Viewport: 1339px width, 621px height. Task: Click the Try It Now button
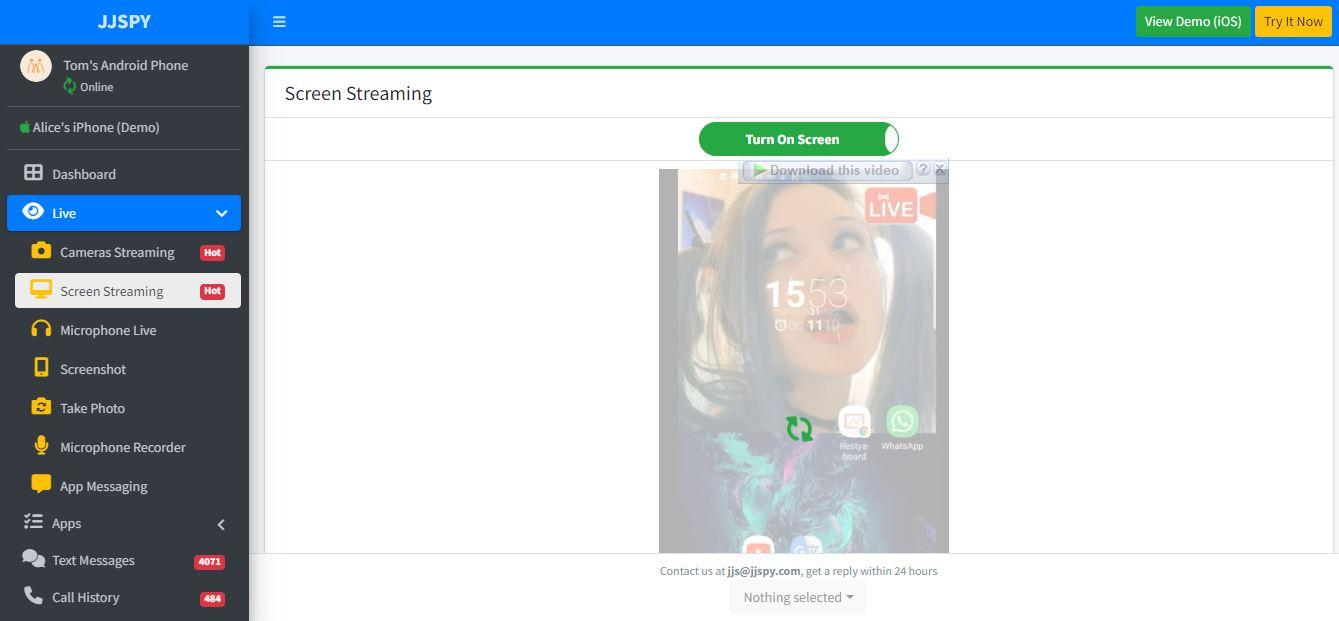(x=1293, y=21)
